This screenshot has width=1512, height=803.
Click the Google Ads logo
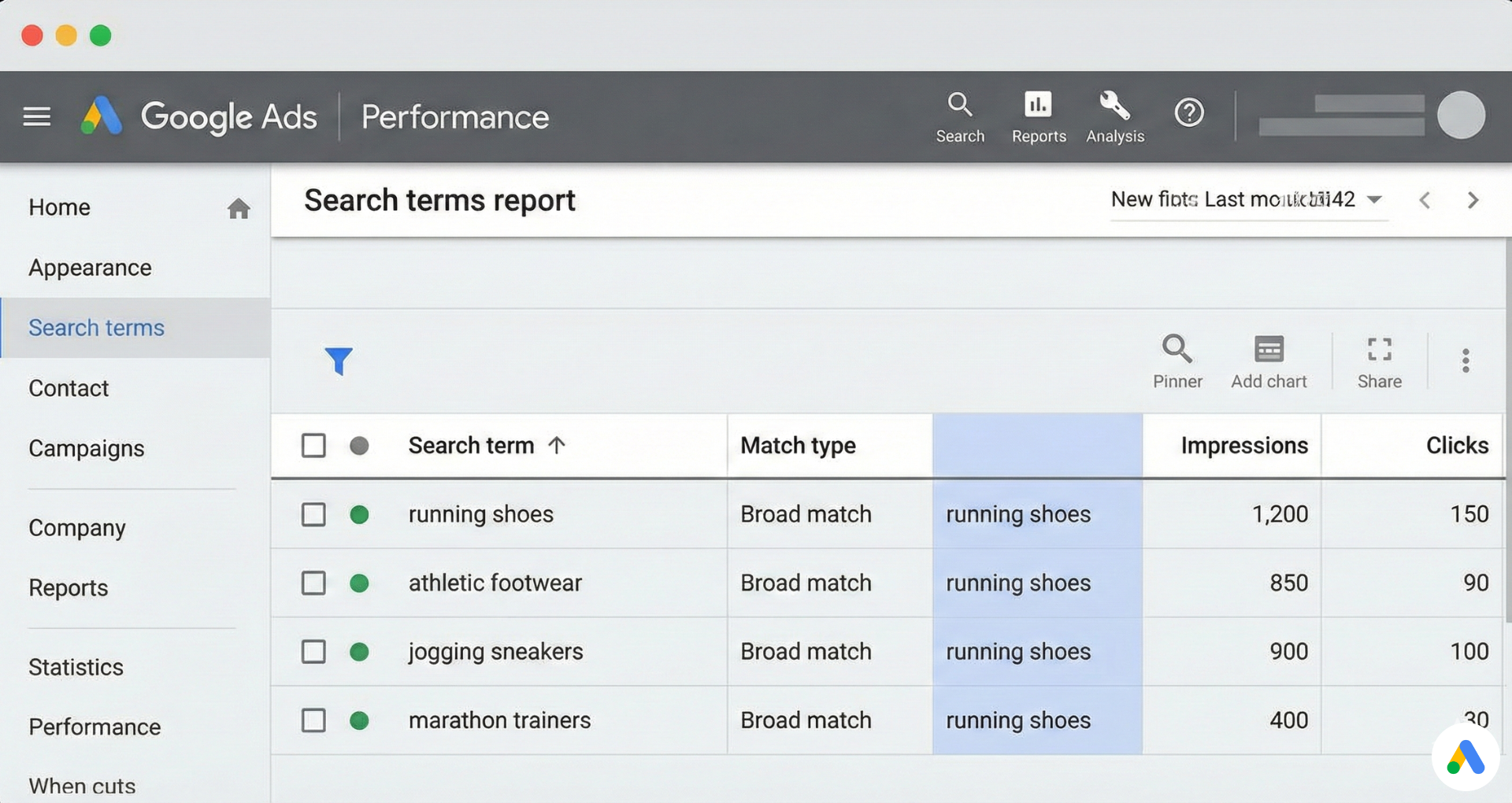coord(199,116)
